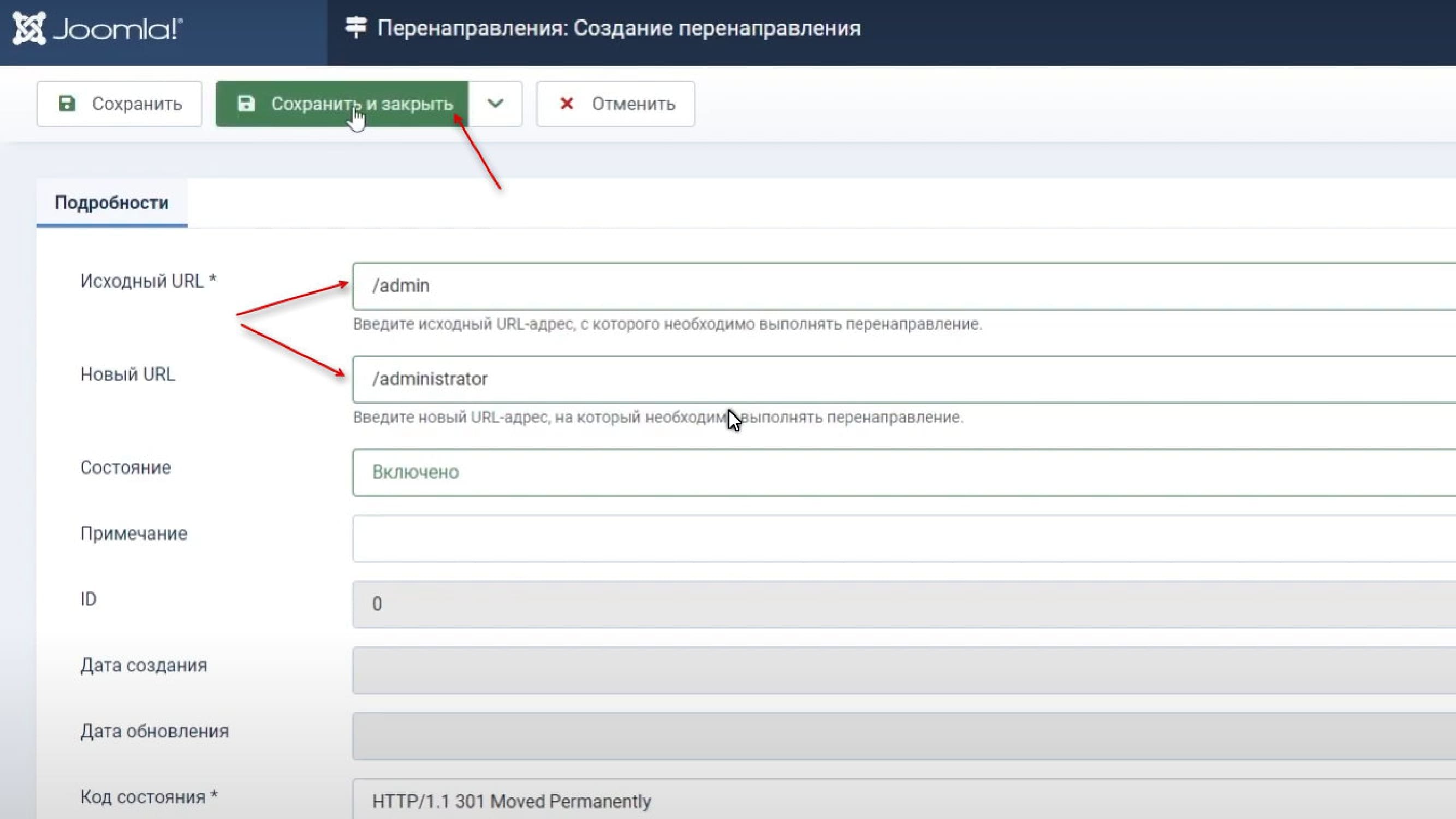
Task: Open the Подробности tab
Action: [x=112, y=203]
